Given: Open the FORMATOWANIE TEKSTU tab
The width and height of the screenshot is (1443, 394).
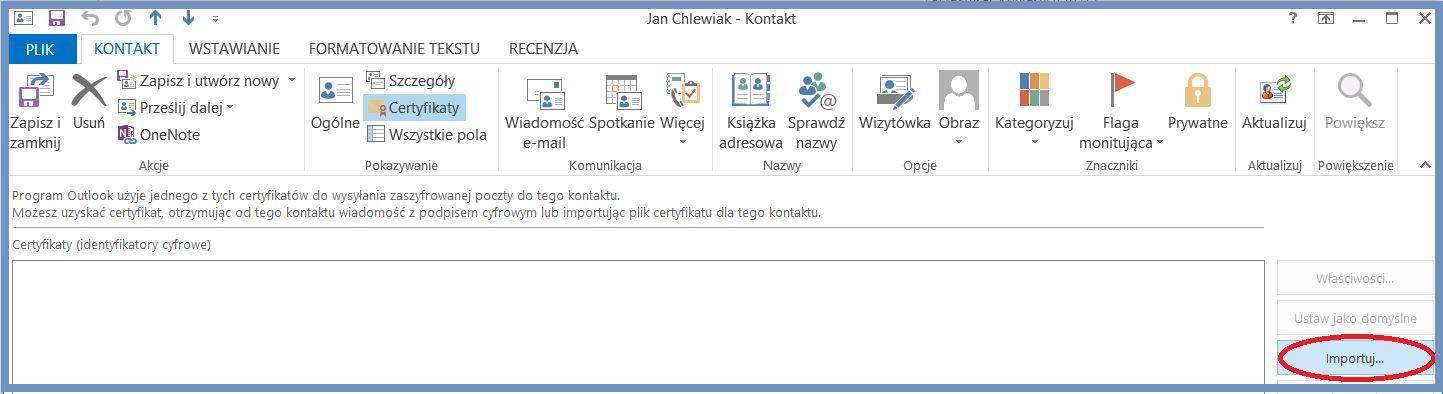Looking at the screenshot, I should (394, 48).
